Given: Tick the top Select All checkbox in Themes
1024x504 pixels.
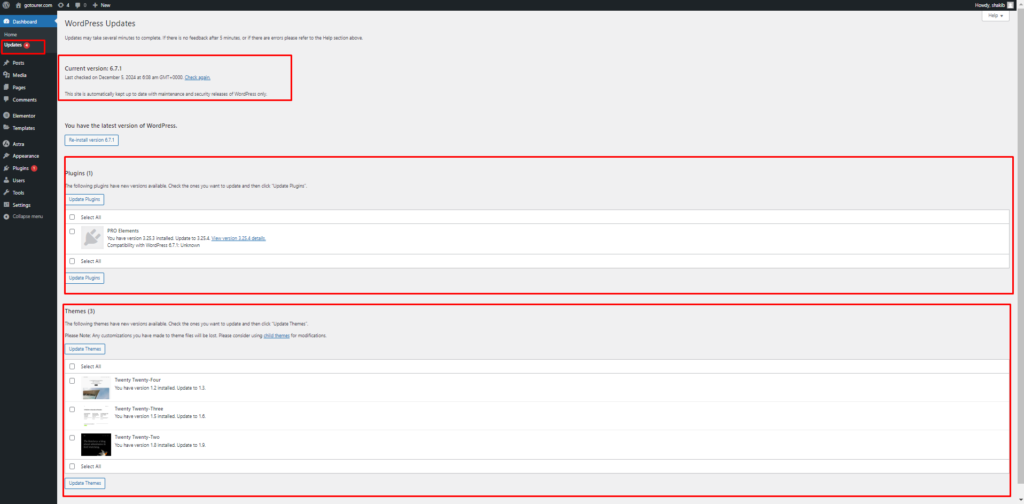Looking at the screenshot, I should coord(72,366).
